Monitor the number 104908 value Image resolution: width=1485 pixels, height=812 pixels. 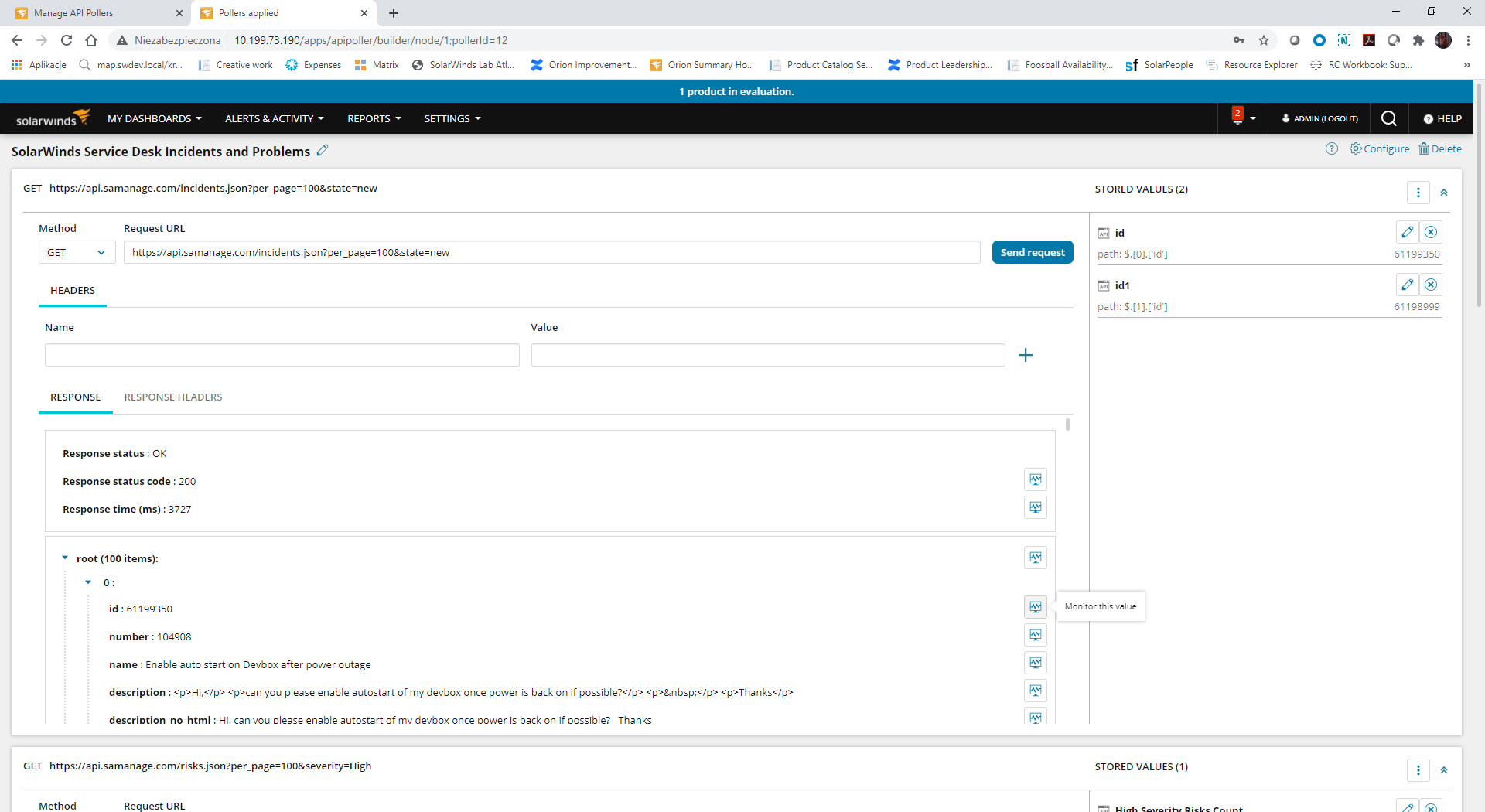coord(1036,635)
